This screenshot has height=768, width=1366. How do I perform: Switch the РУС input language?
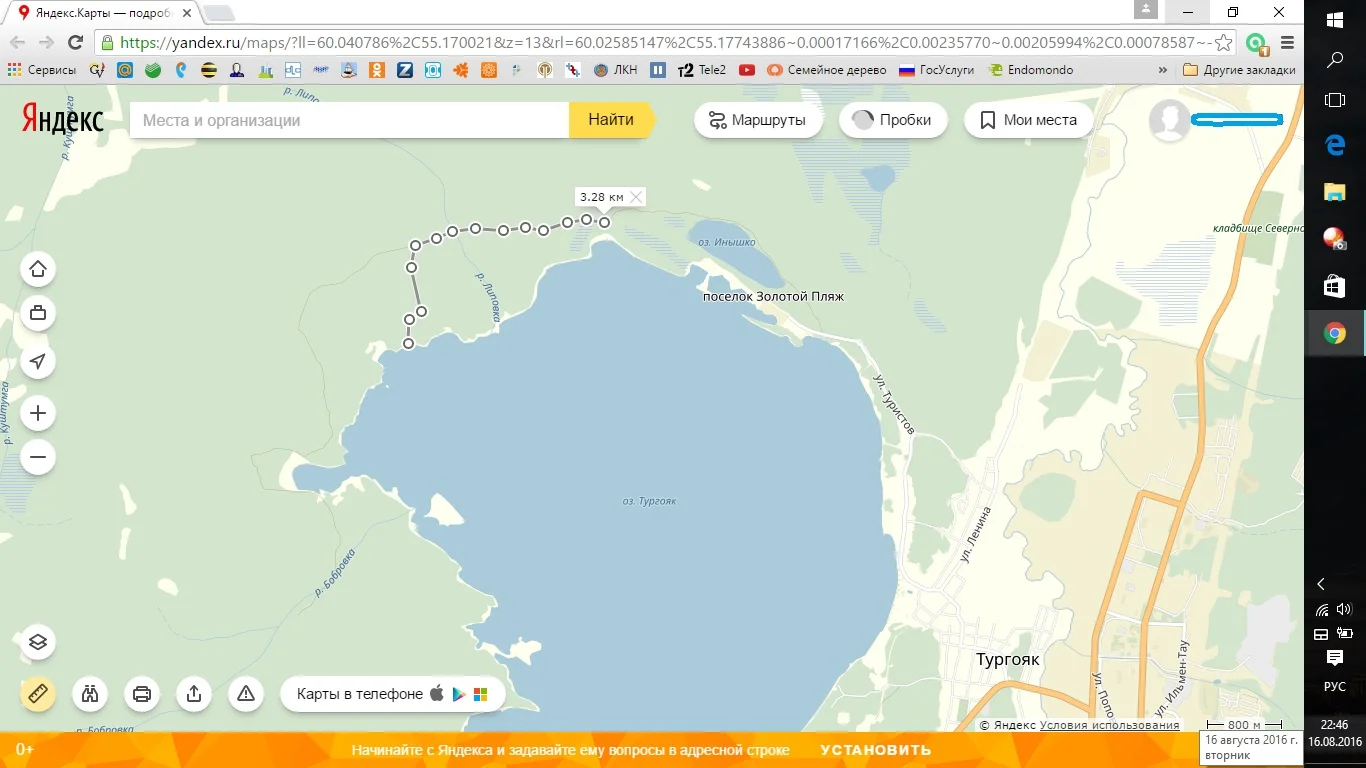coord(1335,687)
